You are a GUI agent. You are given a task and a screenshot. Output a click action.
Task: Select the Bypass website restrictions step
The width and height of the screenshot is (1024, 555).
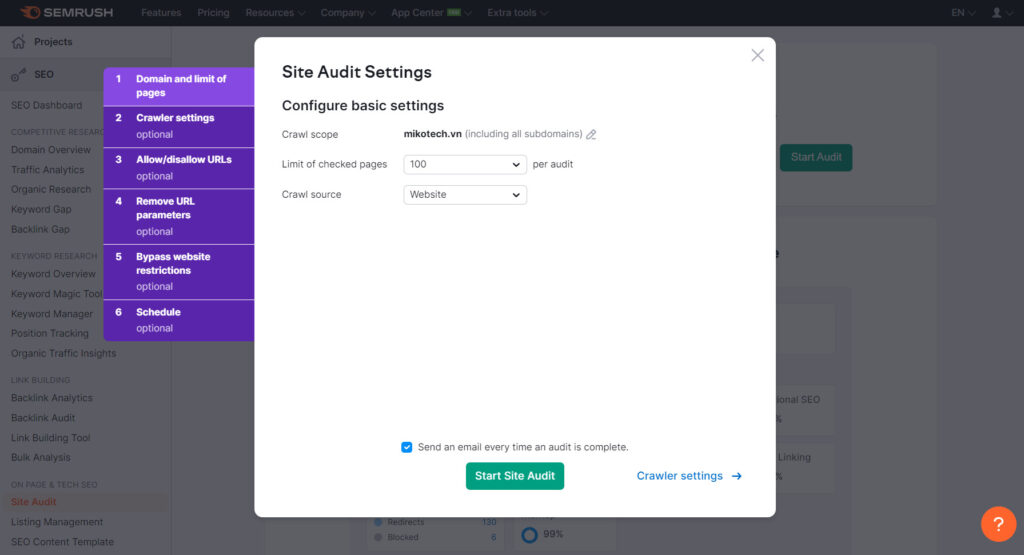[179, 272]
